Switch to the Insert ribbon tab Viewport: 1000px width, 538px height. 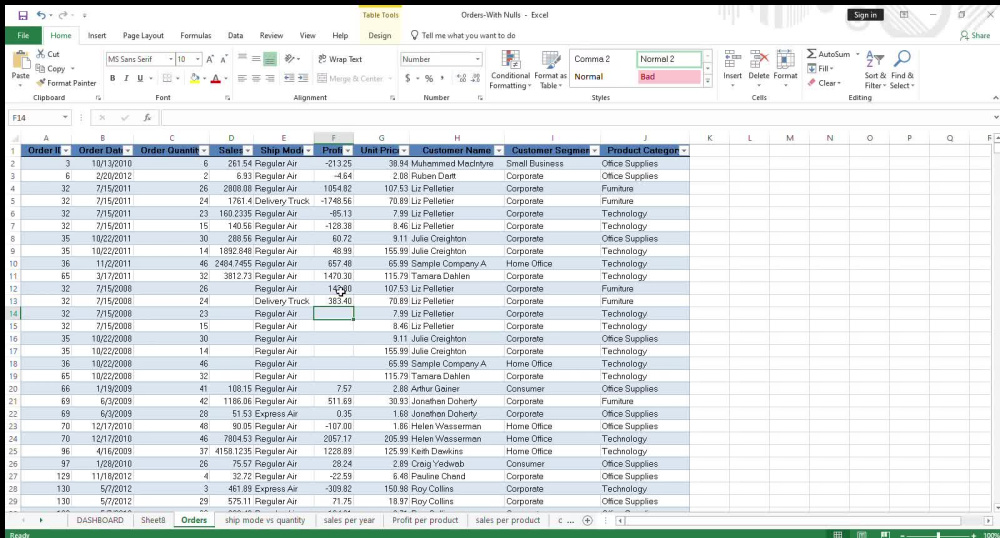tap(97, 36)
